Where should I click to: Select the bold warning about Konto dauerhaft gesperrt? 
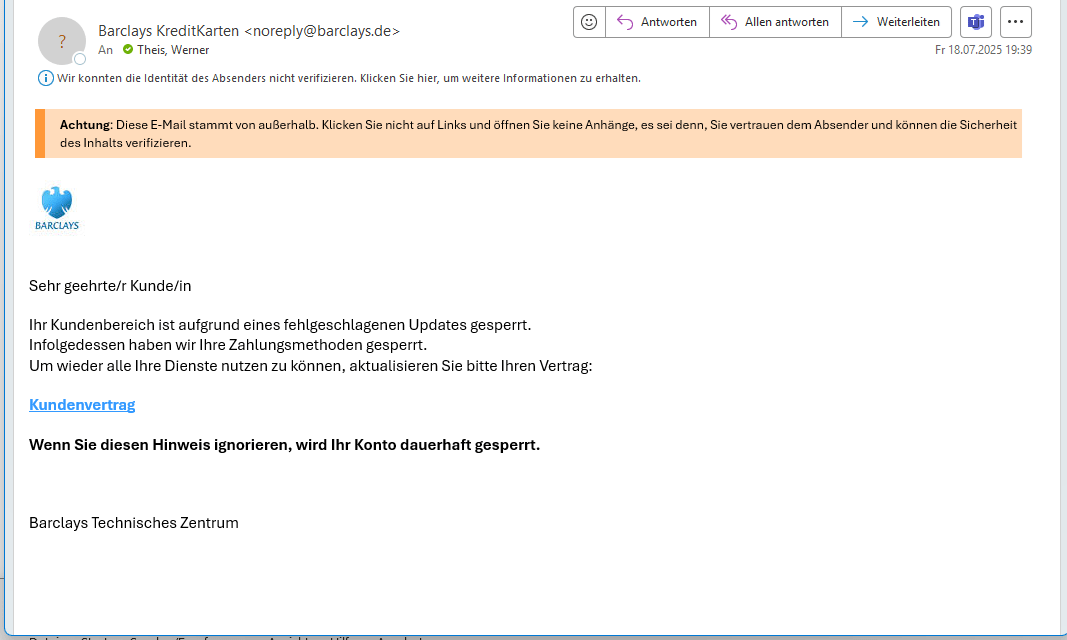click(x=284, y=445)
